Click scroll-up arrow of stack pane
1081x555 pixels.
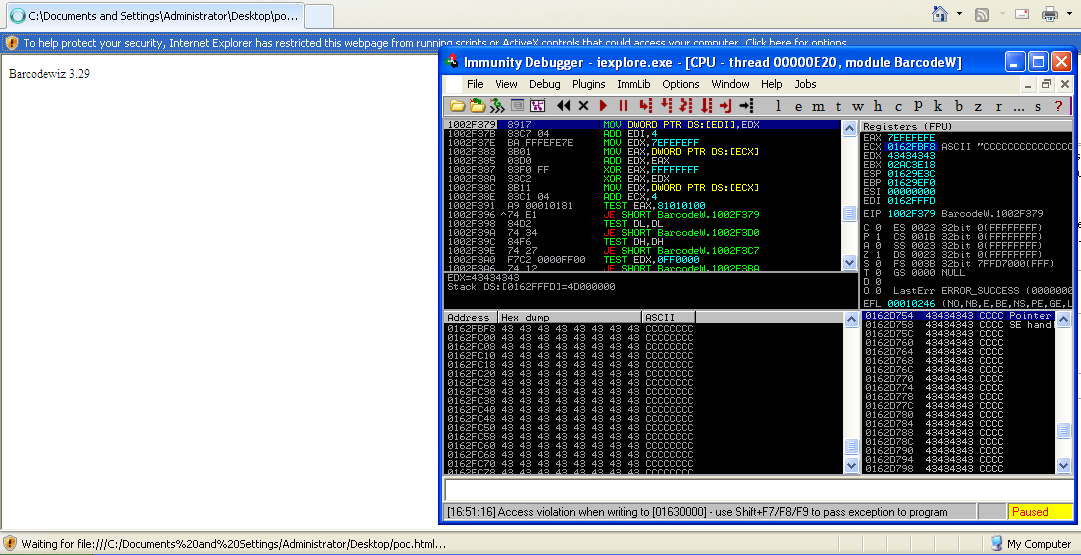(1064, 318)
